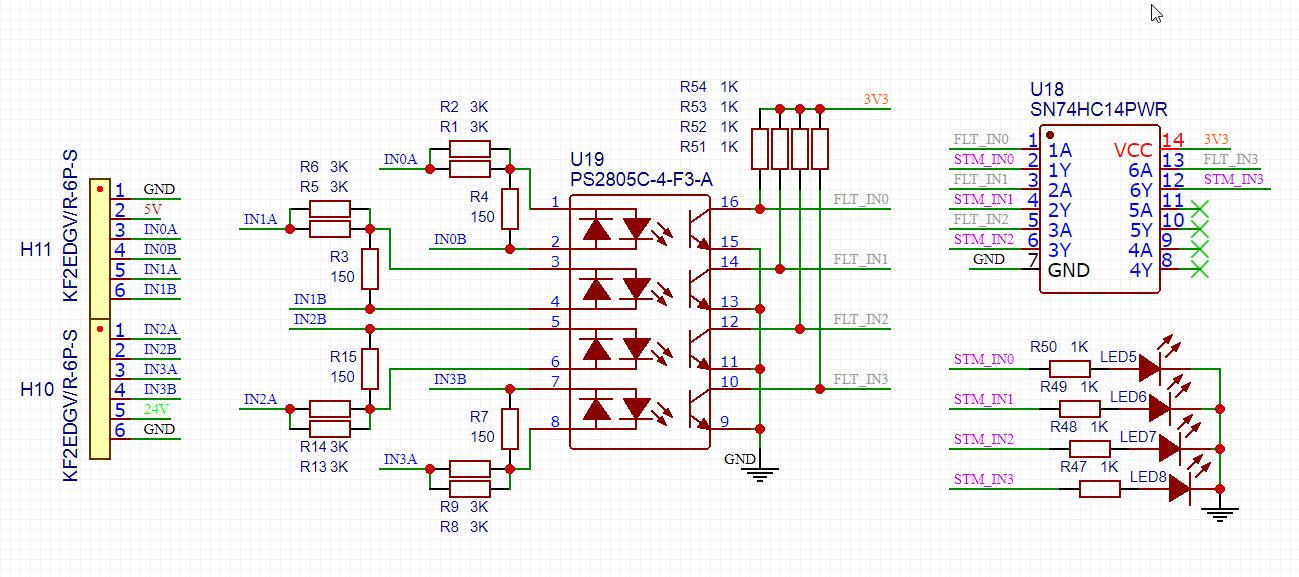This screenshot has height=577, width=1299.
Task: Click FLT_IN3 net label at U19 pin 10
Action: tap(861, 379)
